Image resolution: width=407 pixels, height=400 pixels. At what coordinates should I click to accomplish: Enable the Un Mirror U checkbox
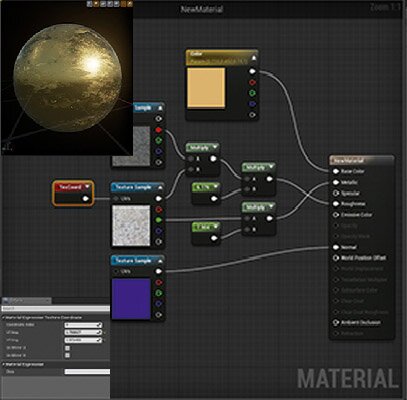[67, 348]
